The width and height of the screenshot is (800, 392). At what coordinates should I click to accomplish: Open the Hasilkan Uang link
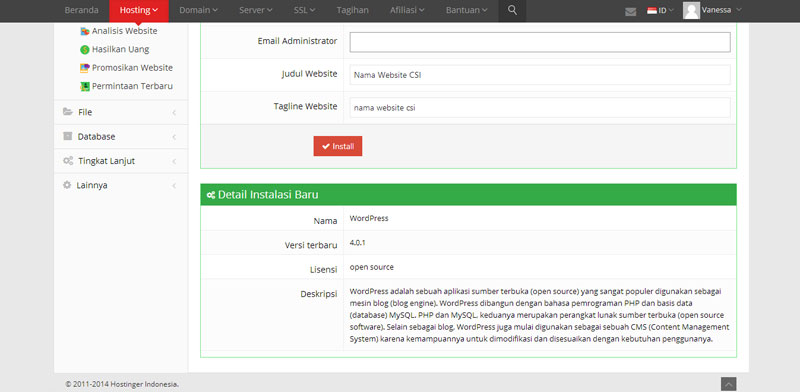tap(120, 50)
